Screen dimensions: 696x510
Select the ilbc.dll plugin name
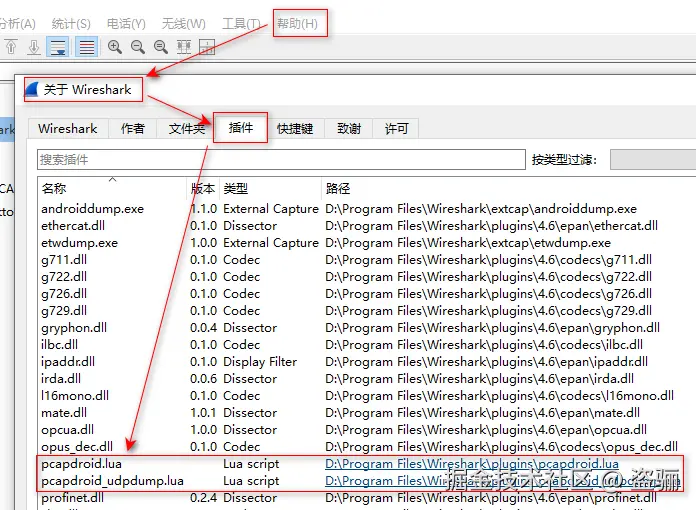click(x=59, y=344)
